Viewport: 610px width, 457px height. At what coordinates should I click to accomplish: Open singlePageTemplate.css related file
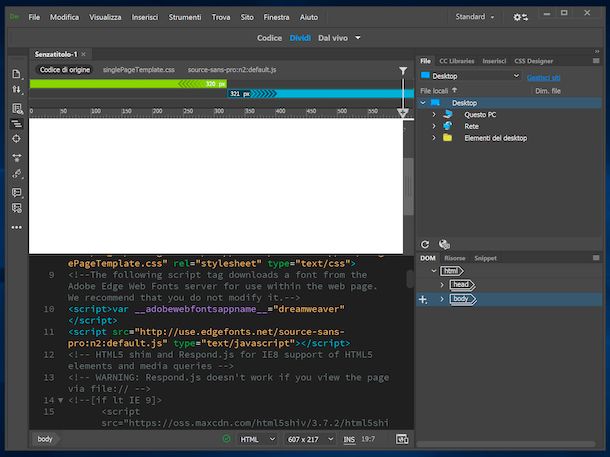click(138, 70)
